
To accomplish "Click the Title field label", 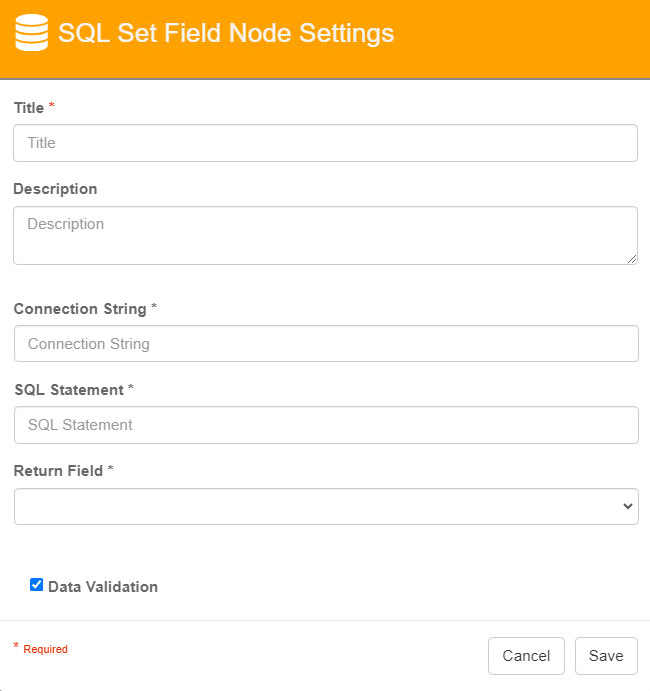I will click(29, 108).
